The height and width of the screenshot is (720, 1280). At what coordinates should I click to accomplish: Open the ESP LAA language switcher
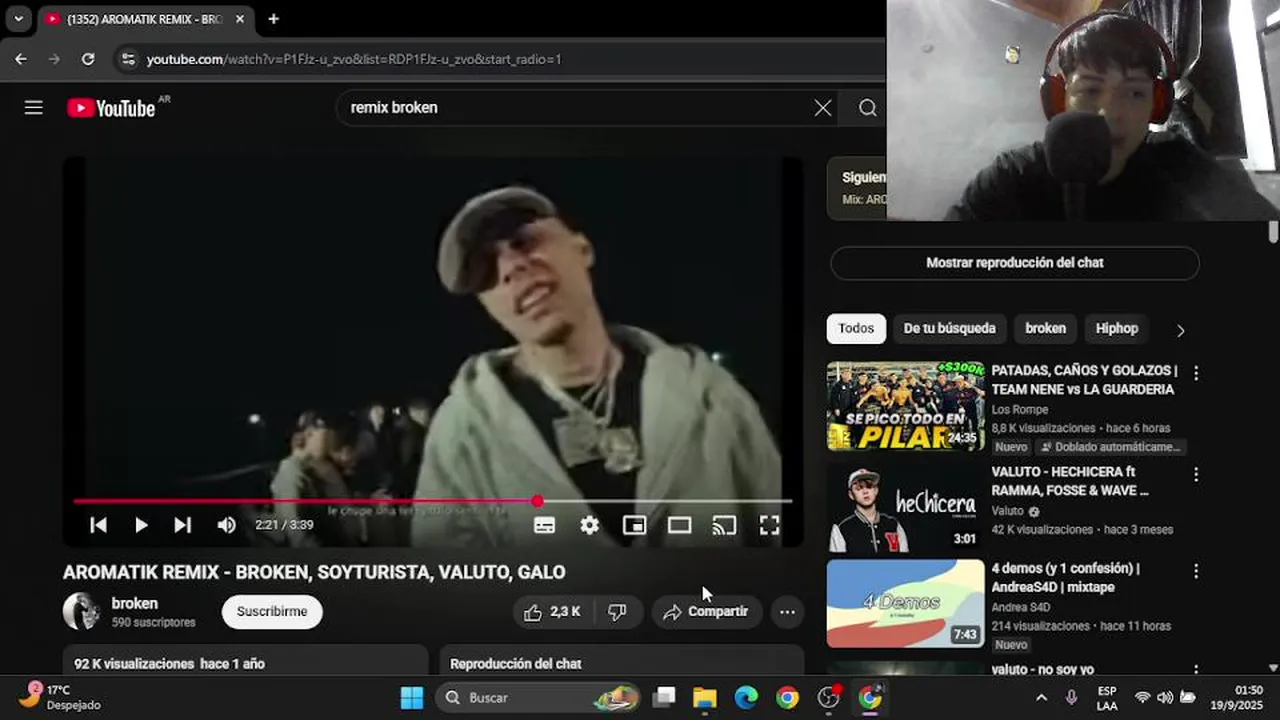(1107, 698)
